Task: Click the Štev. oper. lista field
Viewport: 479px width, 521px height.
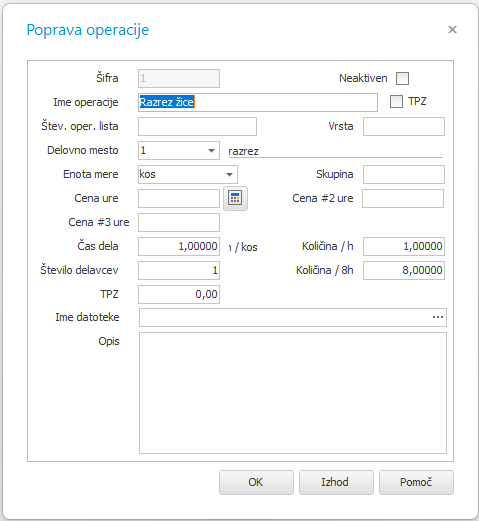Action: click(x=197, y=126)
